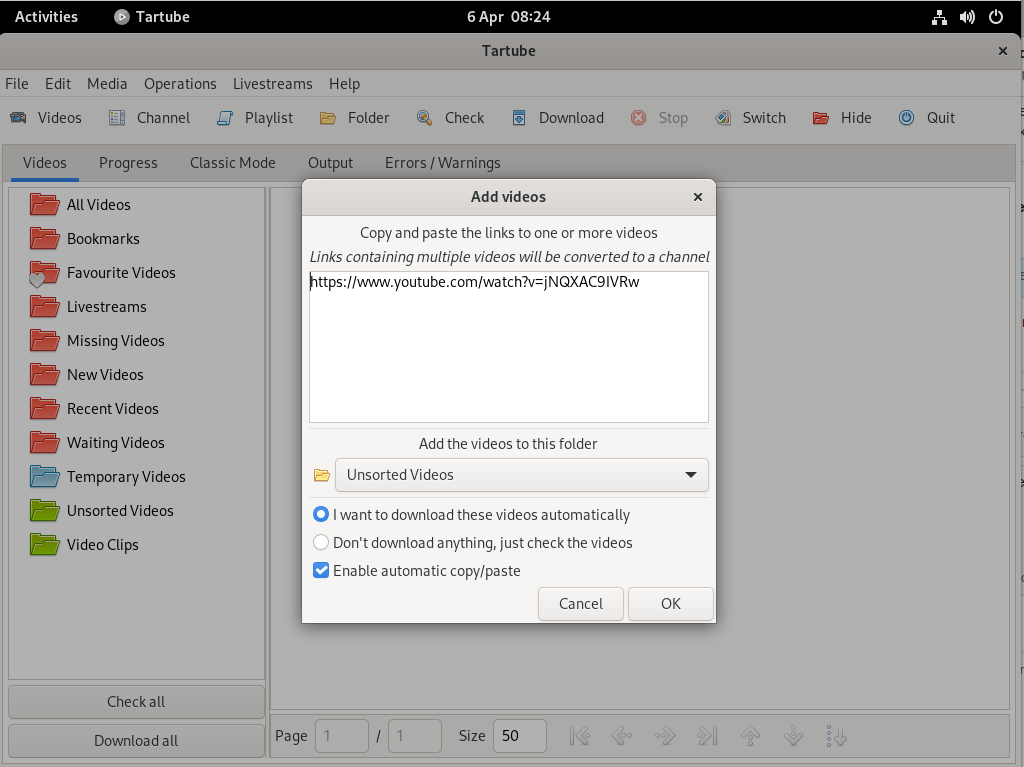
Task: Click the Hide toolbar icon
Action: pyautogui.click(x=821, y=118)
